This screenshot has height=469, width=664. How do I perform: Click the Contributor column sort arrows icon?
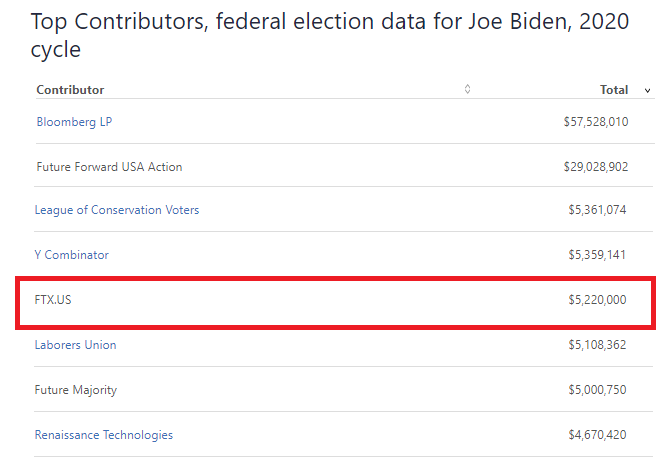pos(468,90)
